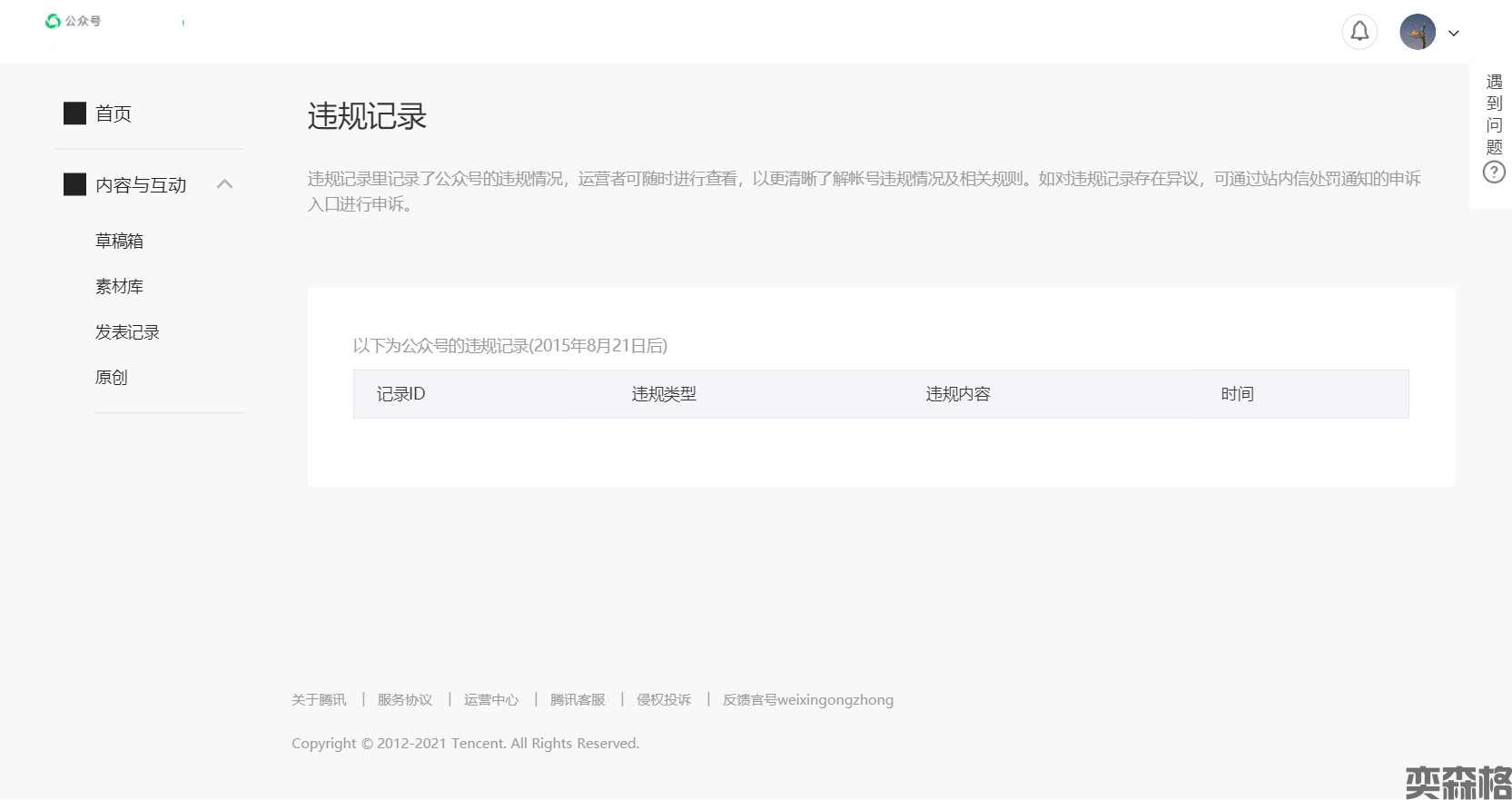Click the notification bell icon

pyautogui.click(x=1359, y=32)
